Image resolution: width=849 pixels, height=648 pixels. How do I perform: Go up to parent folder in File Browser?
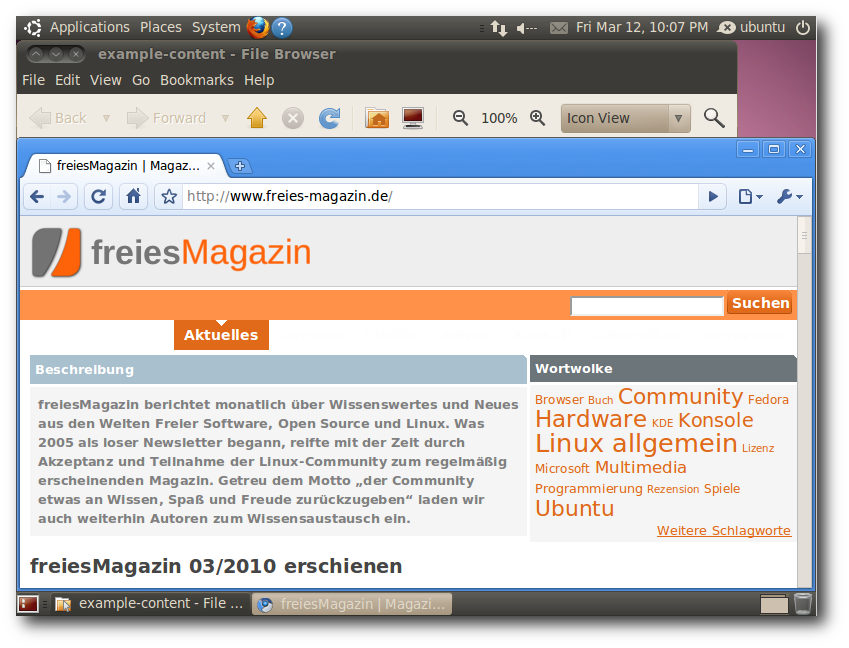pyautogui.click(x=257, y=117)
